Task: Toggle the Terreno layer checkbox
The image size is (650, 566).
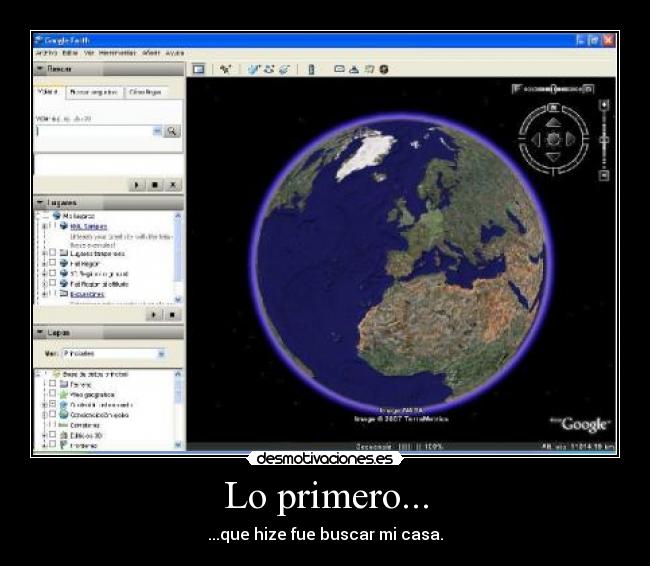Action: pos(53,383)
